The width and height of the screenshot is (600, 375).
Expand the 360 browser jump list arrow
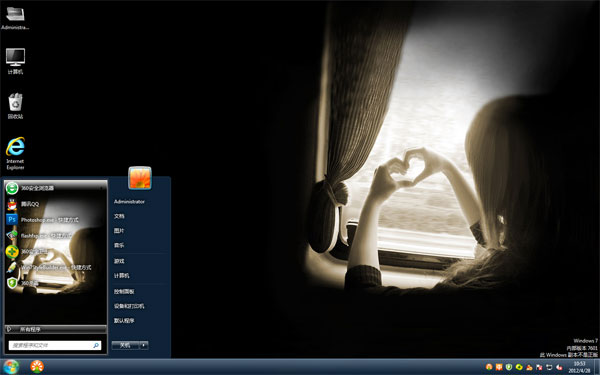click(102, 188)
